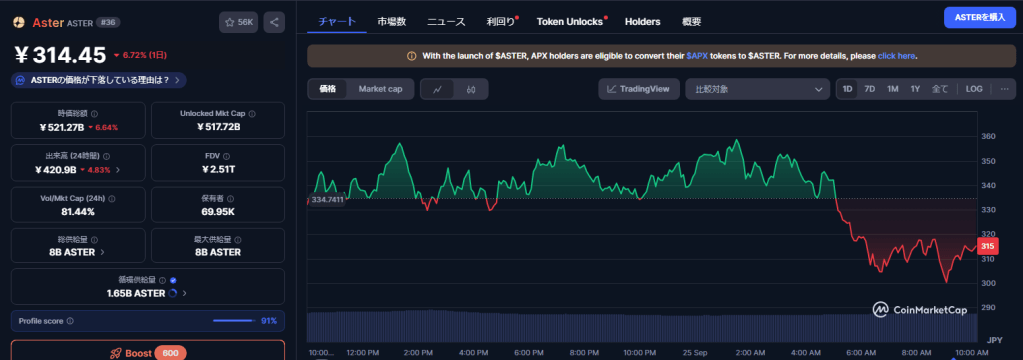Open the Token Unlocks tab

[x=570, y=22]
